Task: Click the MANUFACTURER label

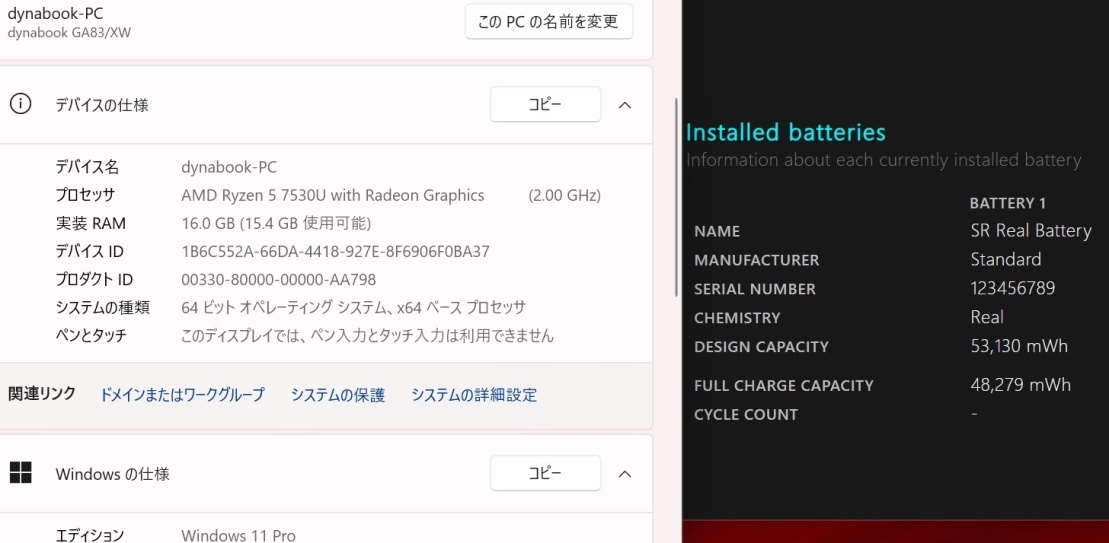Action: pyautogui.click(x=757, y=260)
